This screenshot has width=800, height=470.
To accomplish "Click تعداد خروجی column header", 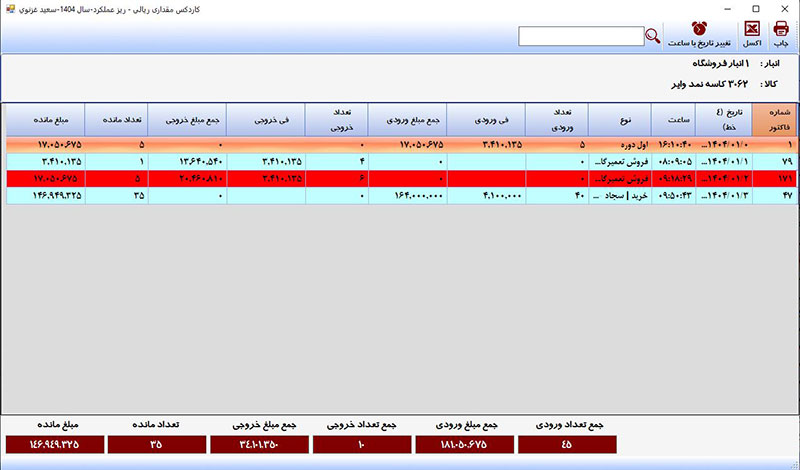I will pyautogui.click(x=336, y=119).
